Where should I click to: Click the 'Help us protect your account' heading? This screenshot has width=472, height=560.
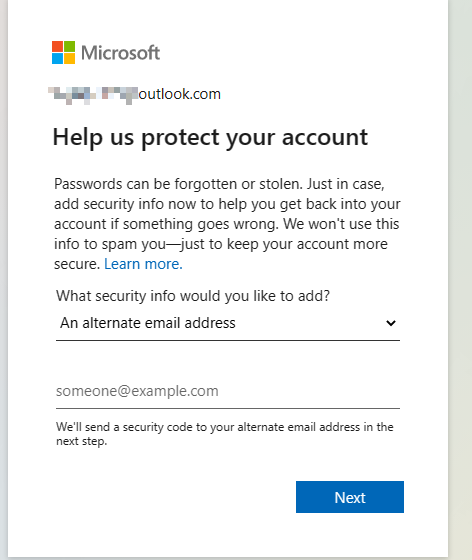tap(210, 138)
